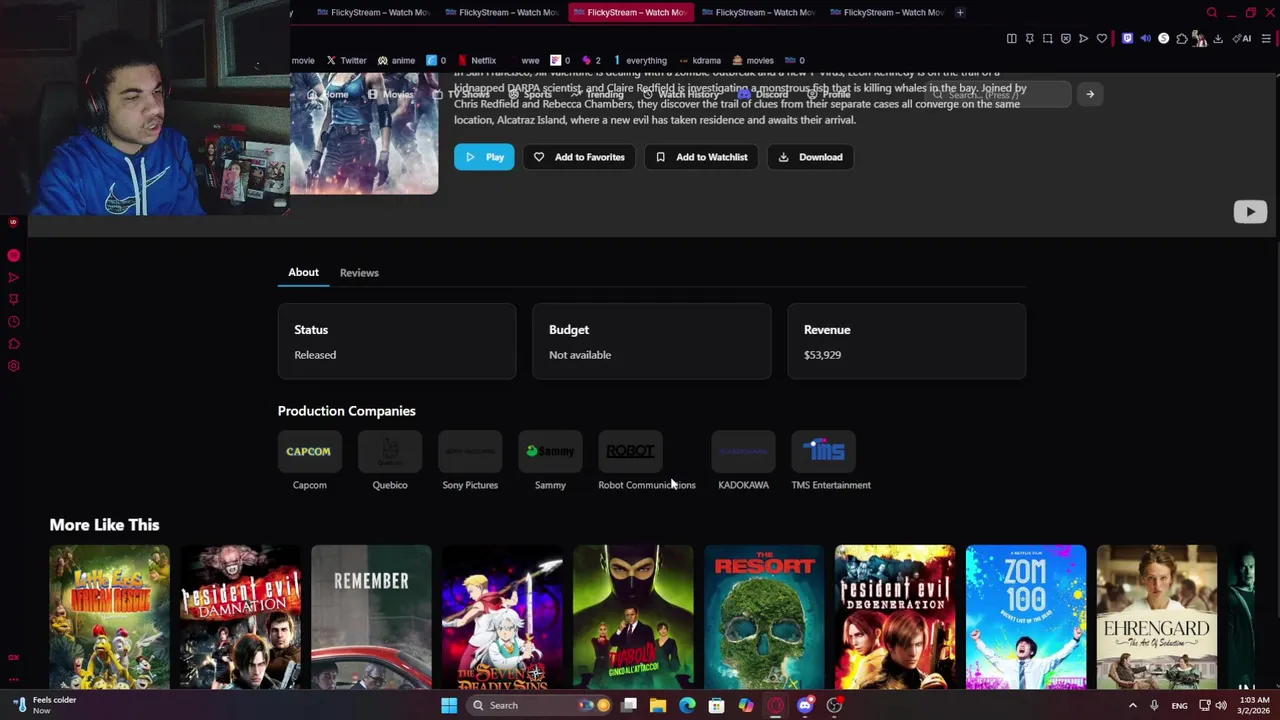Open the AI assistant toolbar button
Screen dimensions: 1280x720
[1242, 39]
